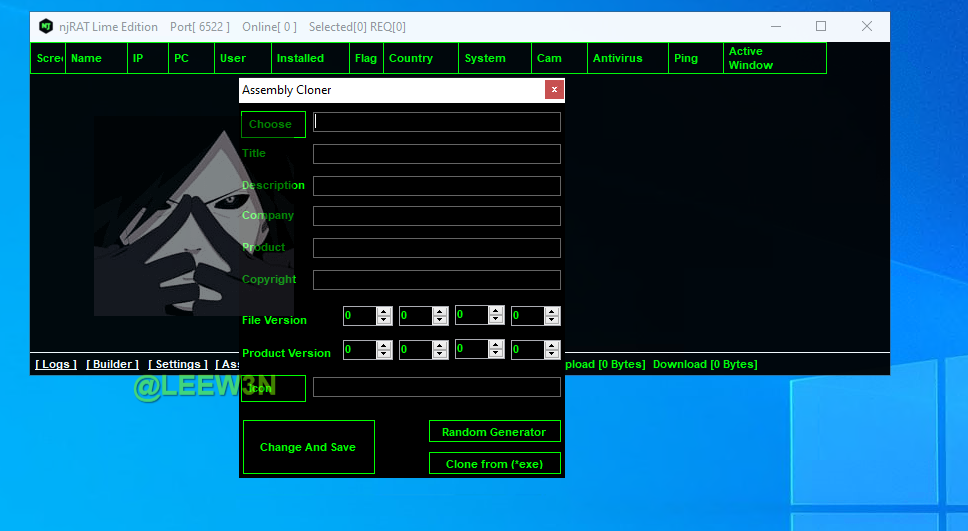Increase first File Version number spinner
This screenshot has width=968, height=531.
pos(384,312)
